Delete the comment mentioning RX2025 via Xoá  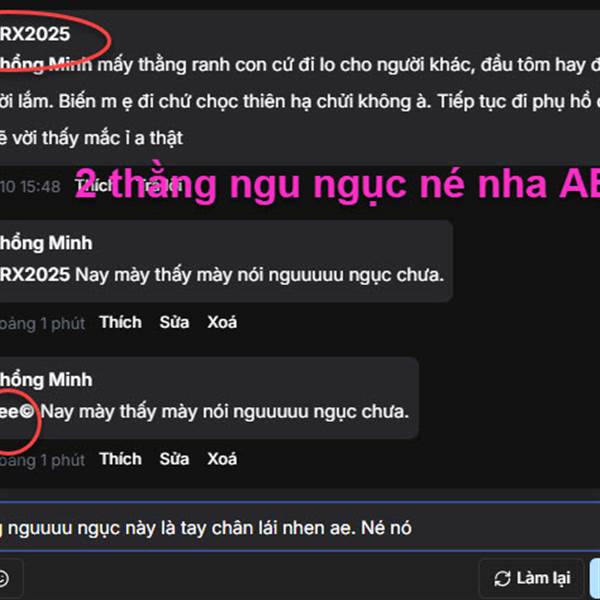(x=222, y=322)
